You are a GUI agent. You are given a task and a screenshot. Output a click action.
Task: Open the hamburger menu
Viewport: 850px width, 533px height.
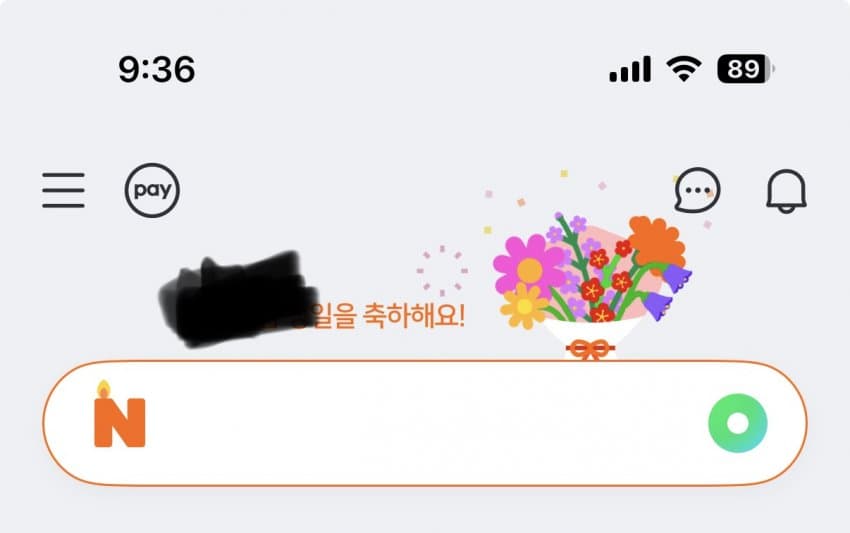(63, 190)
